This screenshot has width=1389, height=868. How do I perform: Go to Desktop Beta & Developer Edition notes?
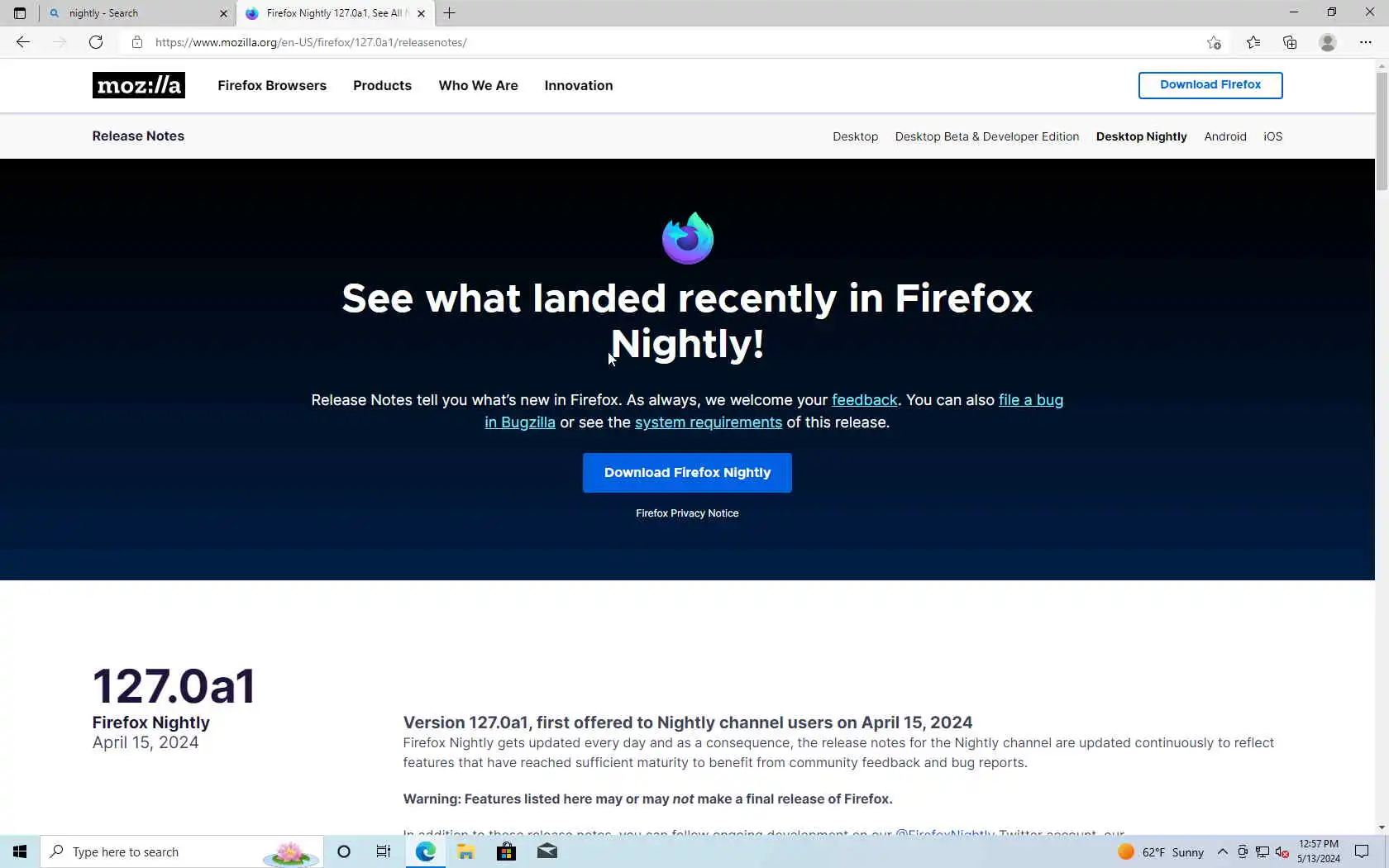pos(986,136)
